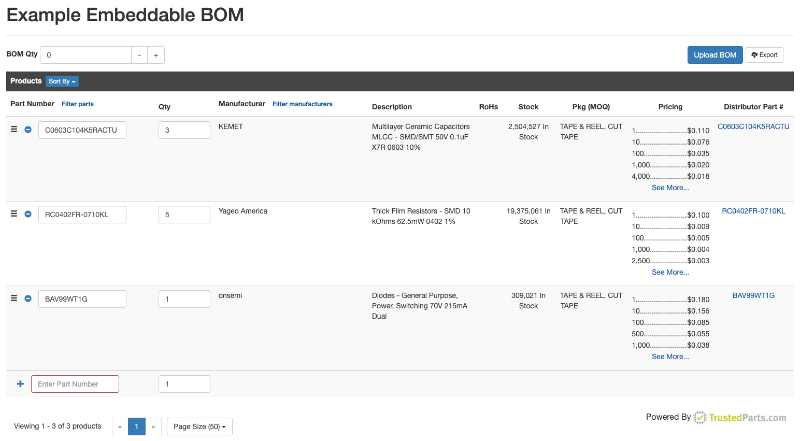
Task: Remove the BAV99WT1G part with minus icon
Action: [28, 298]
